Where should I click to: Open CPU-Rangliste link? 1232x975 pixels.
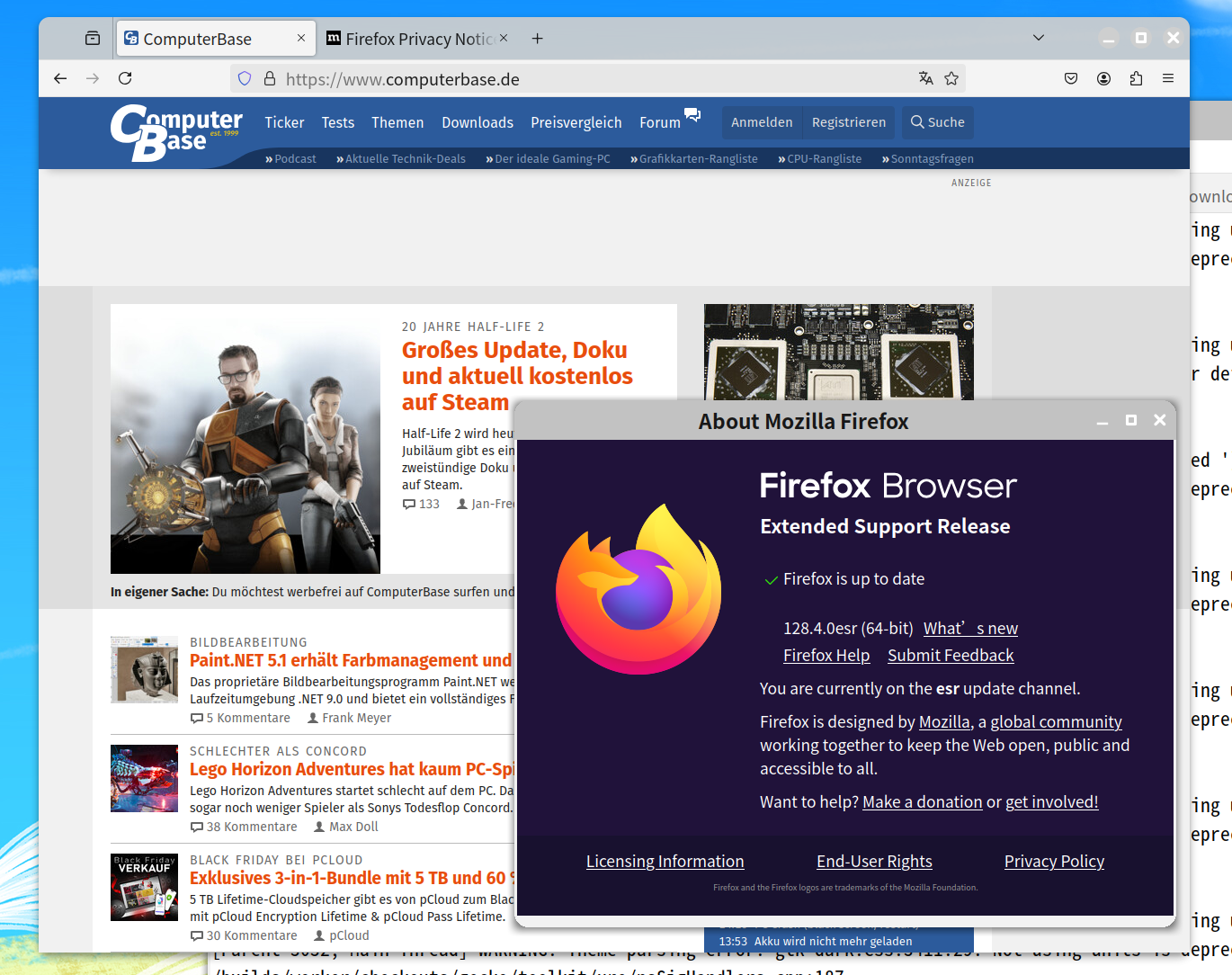pos(820,159)
